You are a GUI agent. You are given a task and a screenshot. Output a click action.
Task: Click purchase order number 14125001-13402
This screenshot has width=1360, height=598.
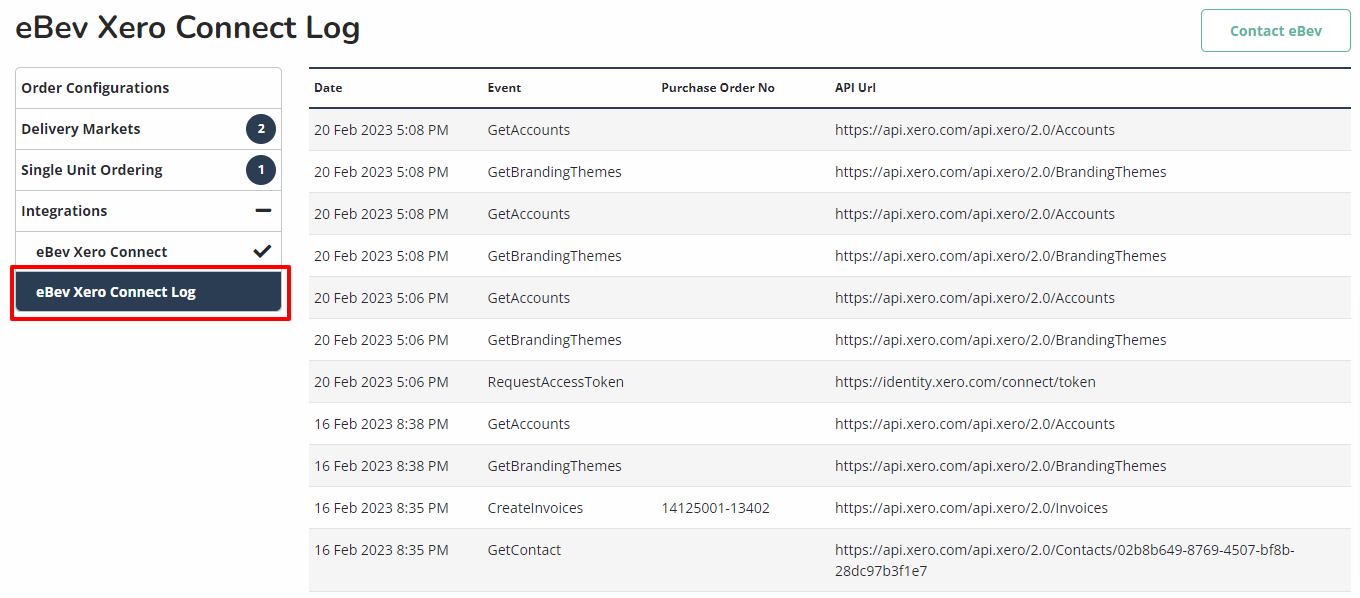715,508
